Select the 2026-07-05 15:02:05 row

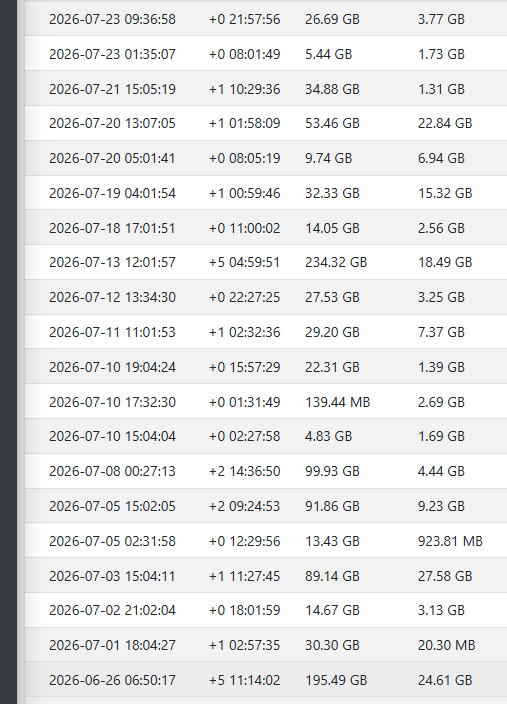[x=266, y=506]
